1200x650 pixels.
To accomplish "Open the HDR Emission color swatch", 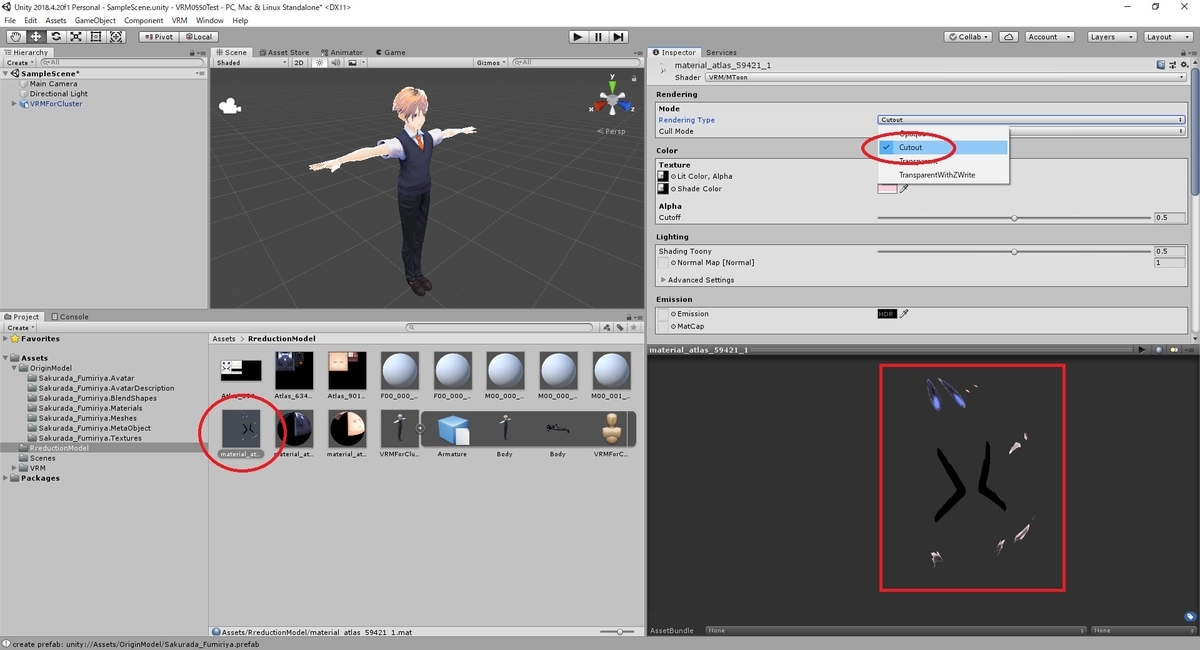I will (x=887, y=313).
